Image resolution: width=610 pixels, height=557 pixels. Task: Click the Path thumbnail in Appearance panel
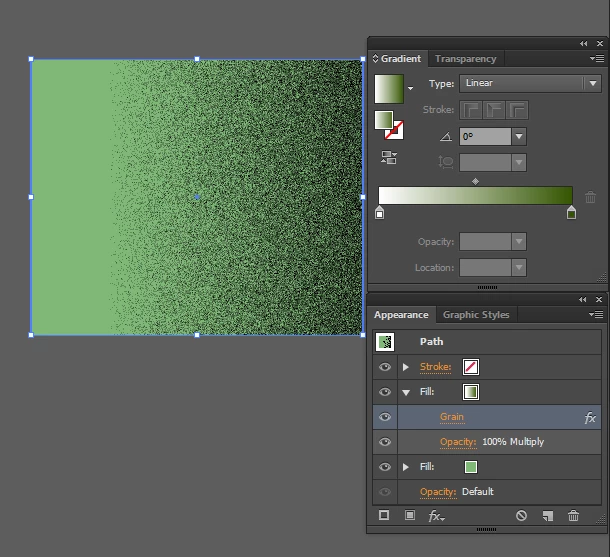[x=385, y=342]
